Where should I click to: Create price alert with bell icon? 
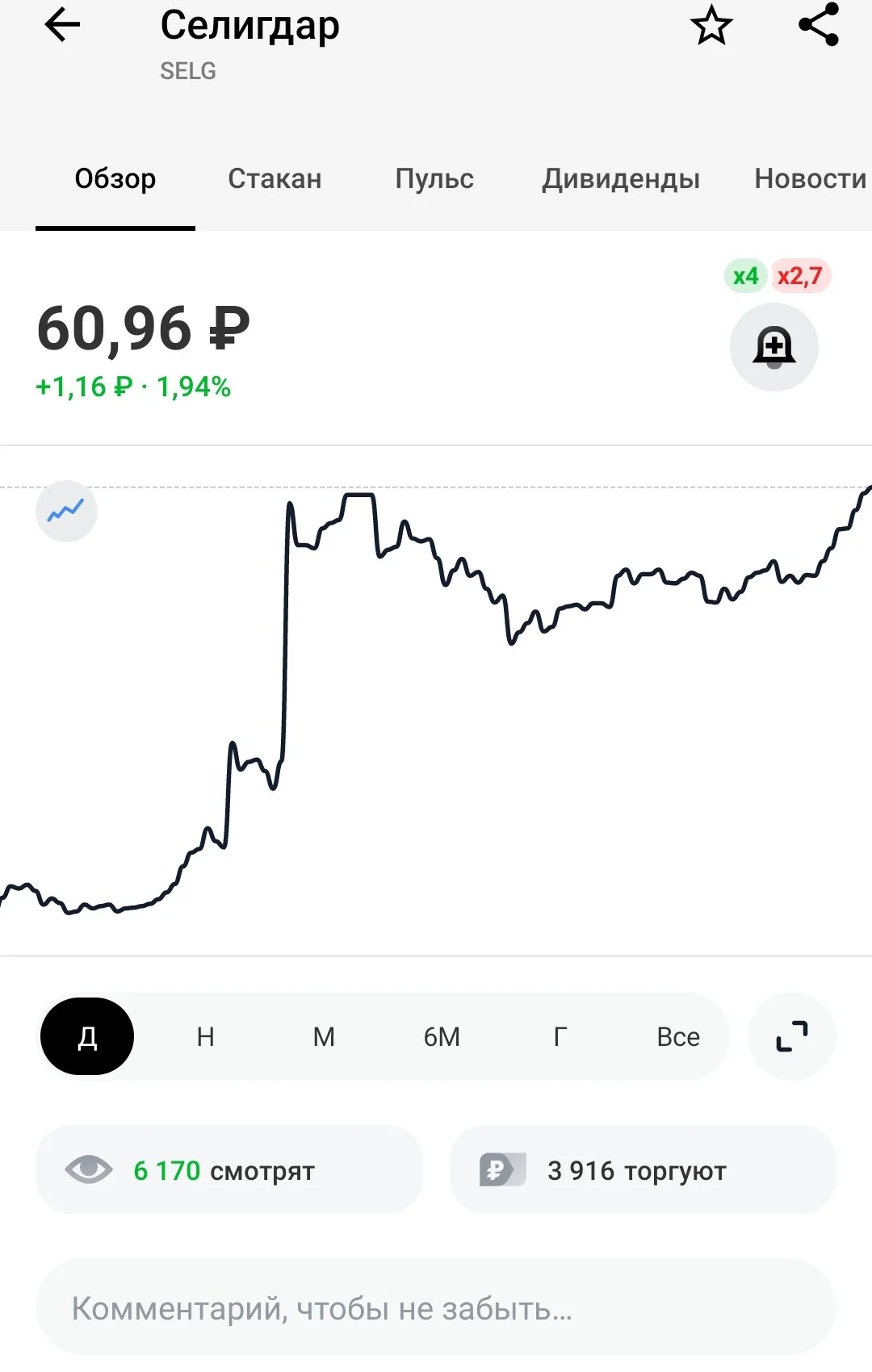pos(774,347)
